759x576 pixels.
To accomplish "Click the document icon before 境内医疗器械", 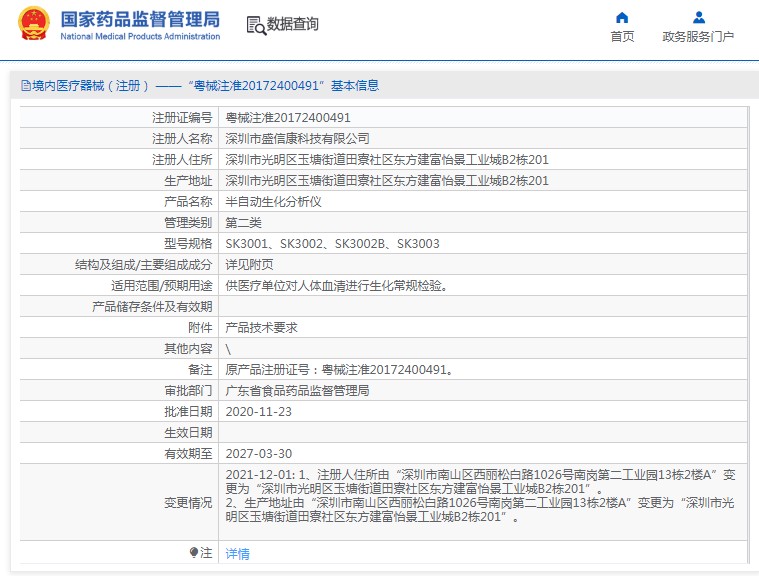I will [x=26, y=86].
